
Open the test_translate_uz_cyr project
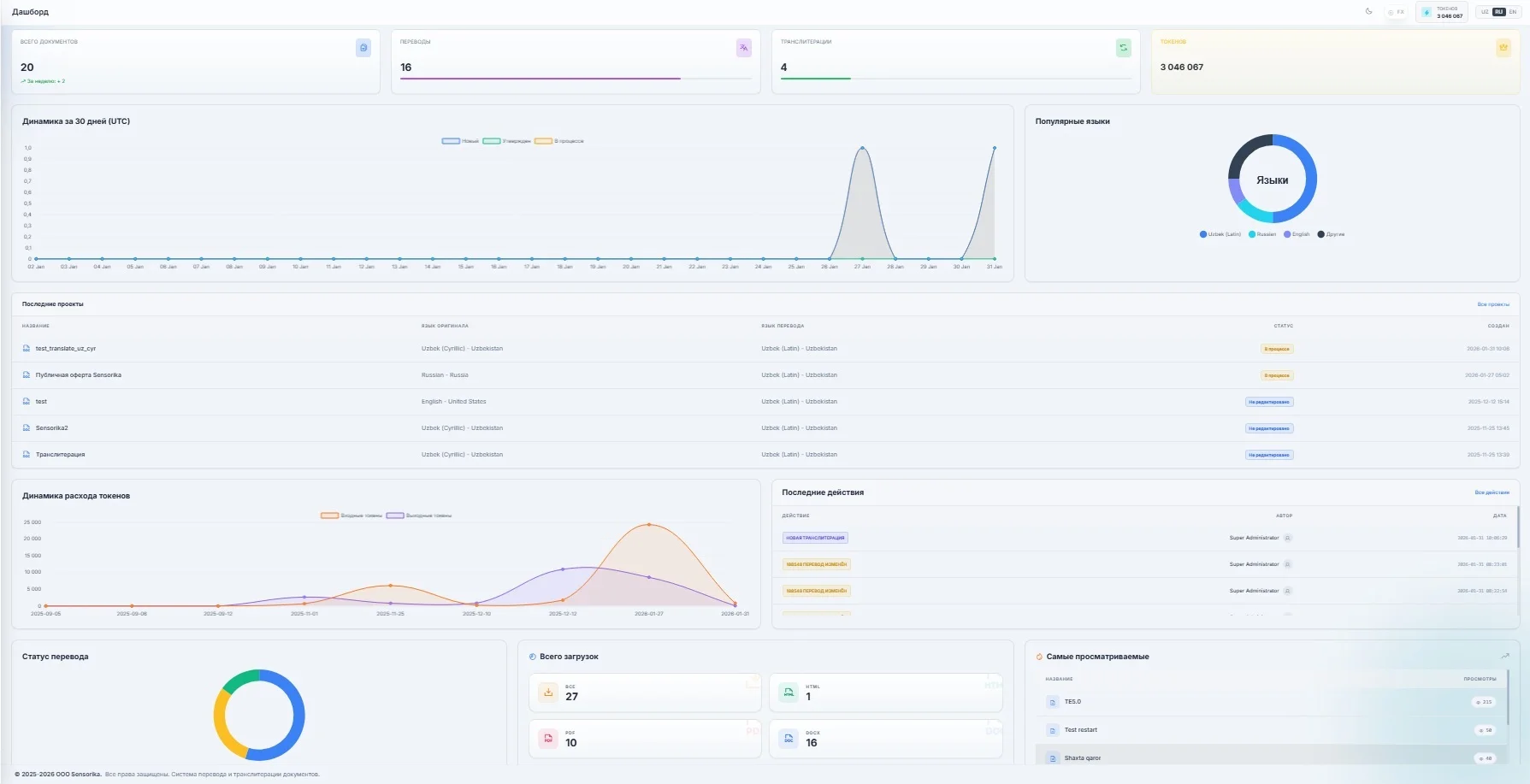(66, 349)
